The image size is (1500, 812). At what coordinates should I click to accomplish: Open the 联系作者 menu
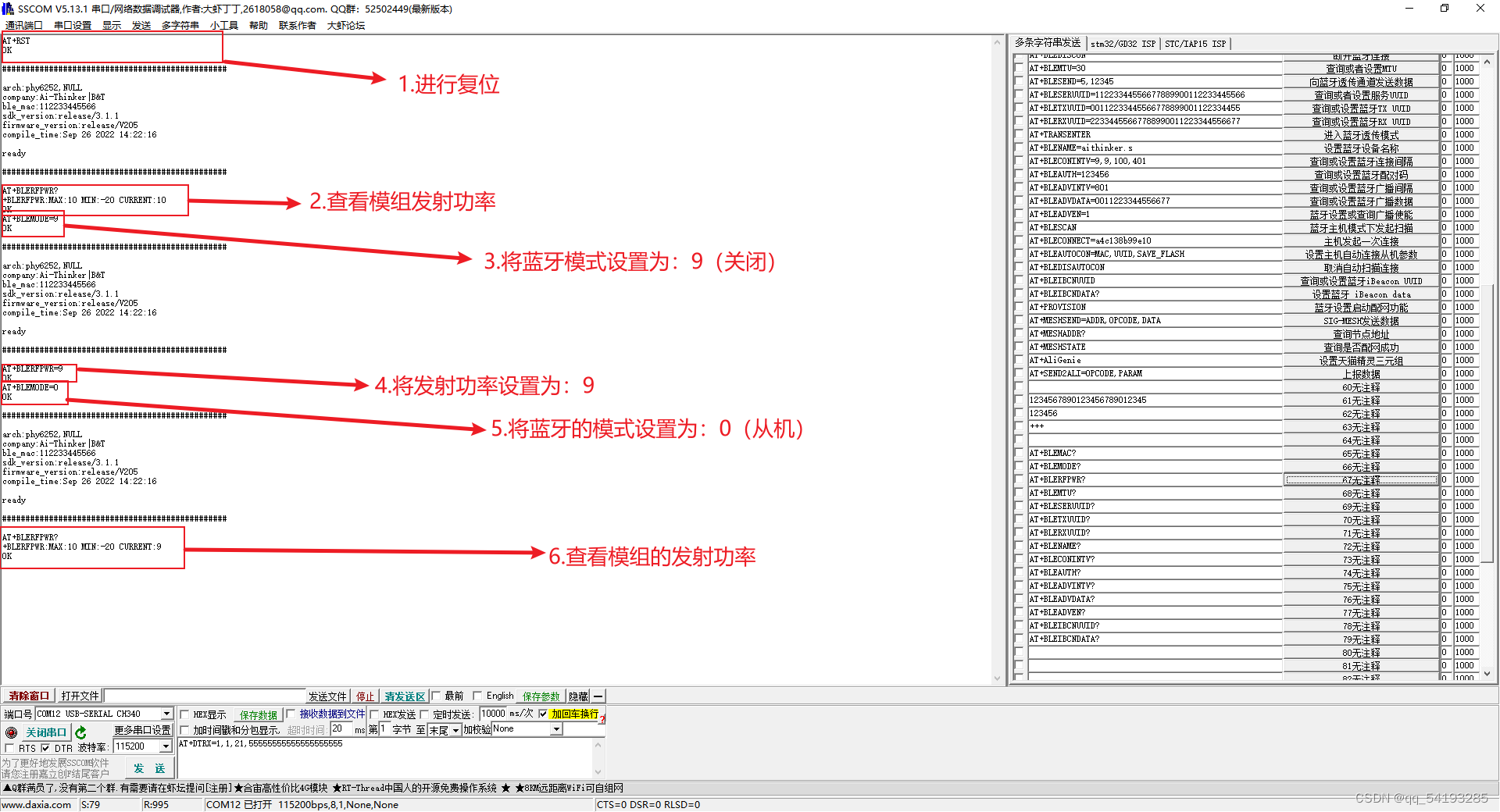(298, 25)
